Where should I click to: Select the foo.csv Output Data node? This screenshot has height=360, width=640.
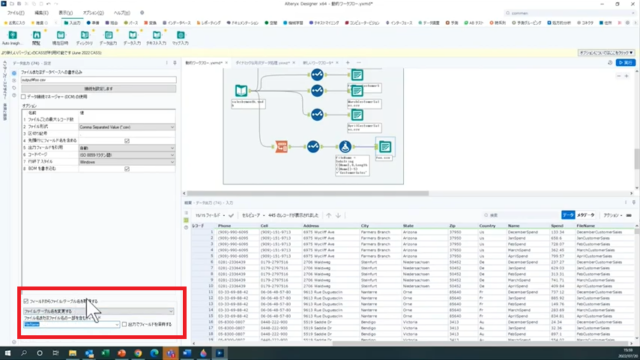[x=385, y=147]
